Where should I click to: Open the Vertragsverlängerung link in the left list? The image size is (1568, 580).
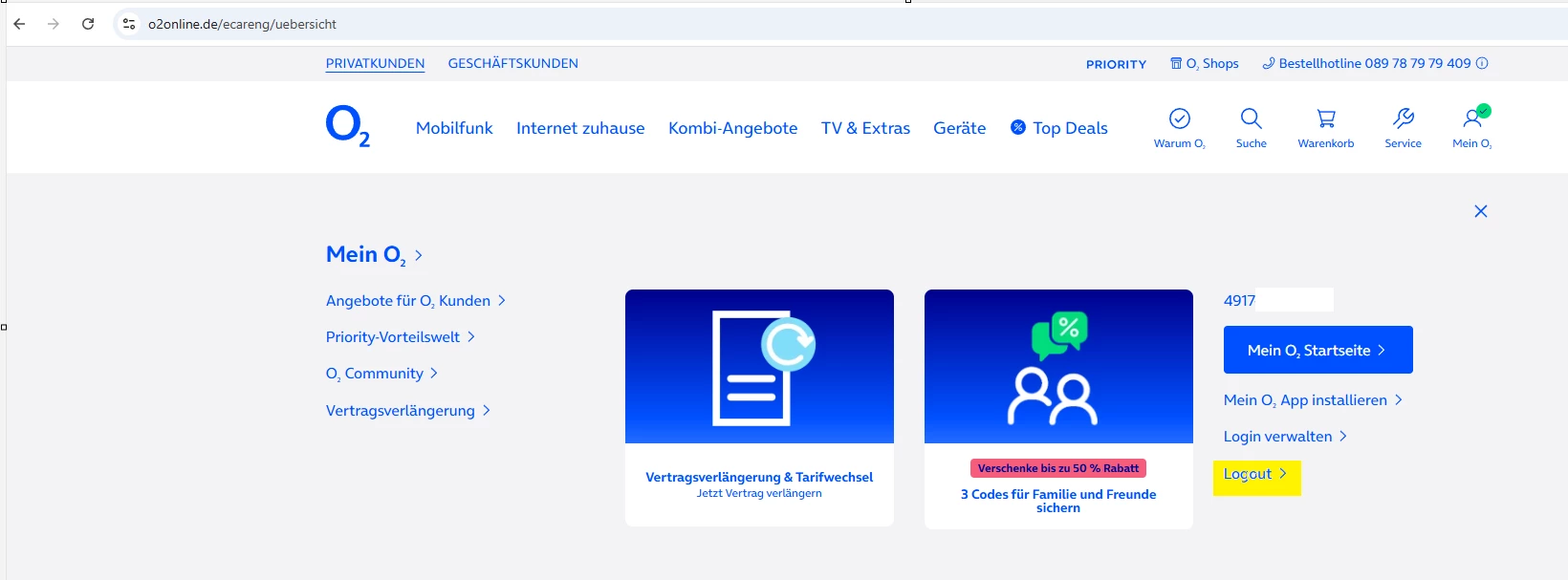pos(407,411)
